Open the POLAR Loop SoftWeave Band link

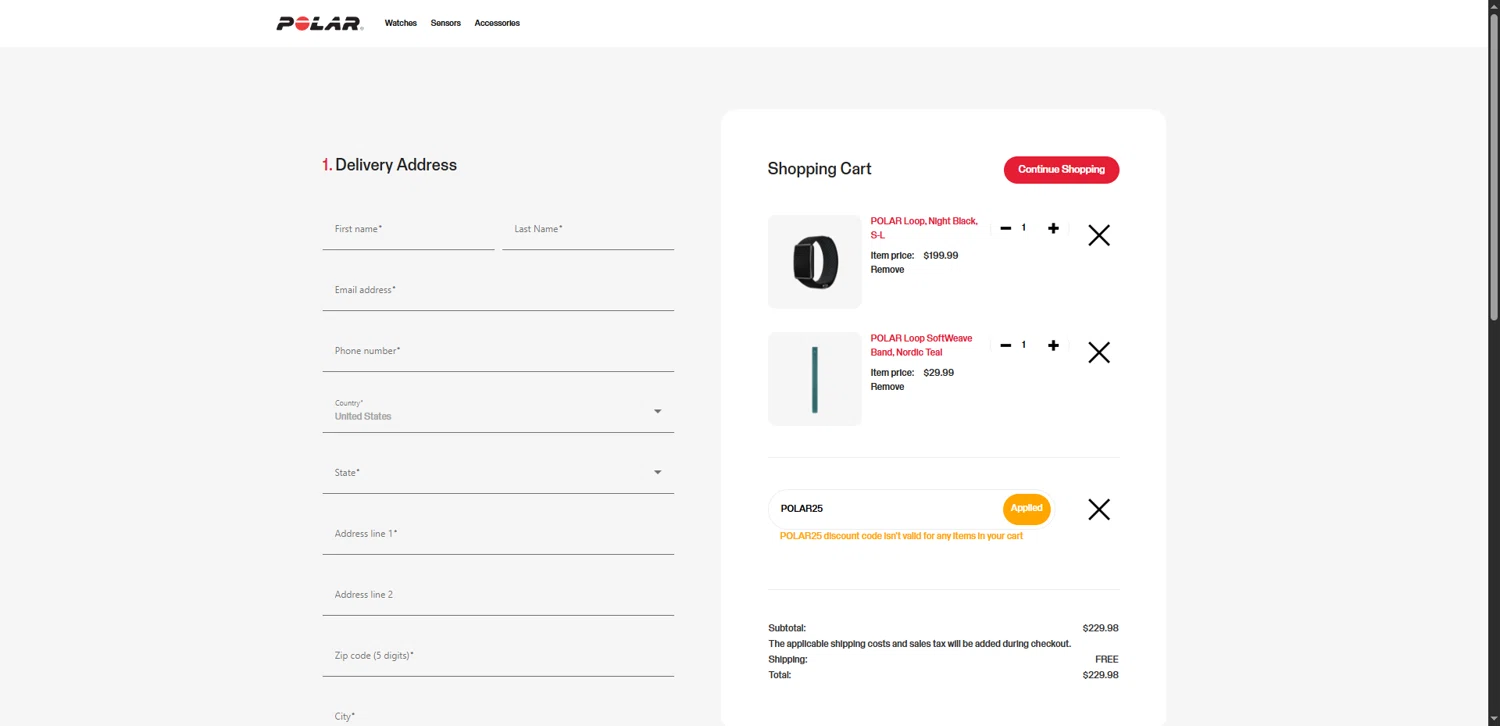(x=921, y=345)
